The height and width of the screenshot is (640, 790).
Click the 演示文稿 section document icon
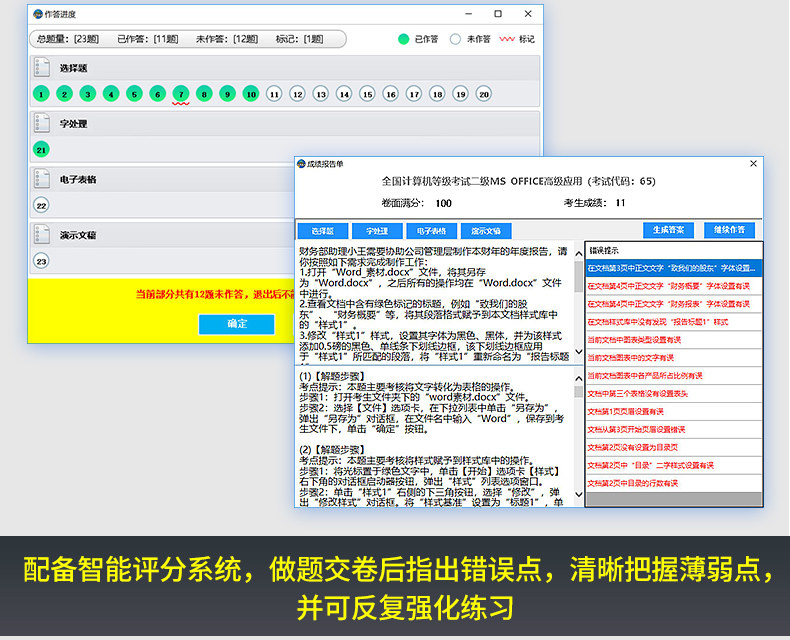[x=42, y=235]
